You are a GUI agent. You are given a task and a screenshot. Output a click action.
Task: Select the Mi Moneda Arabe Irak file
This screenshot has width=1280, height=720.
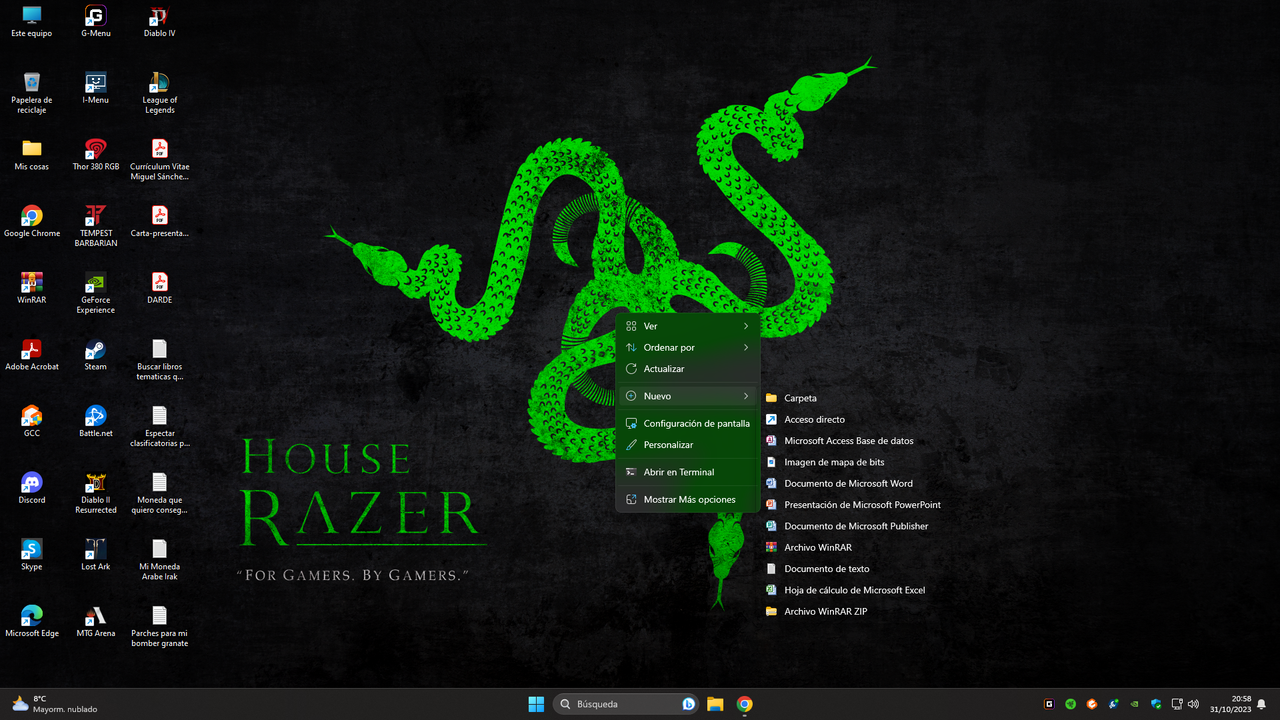click(159, 559)
